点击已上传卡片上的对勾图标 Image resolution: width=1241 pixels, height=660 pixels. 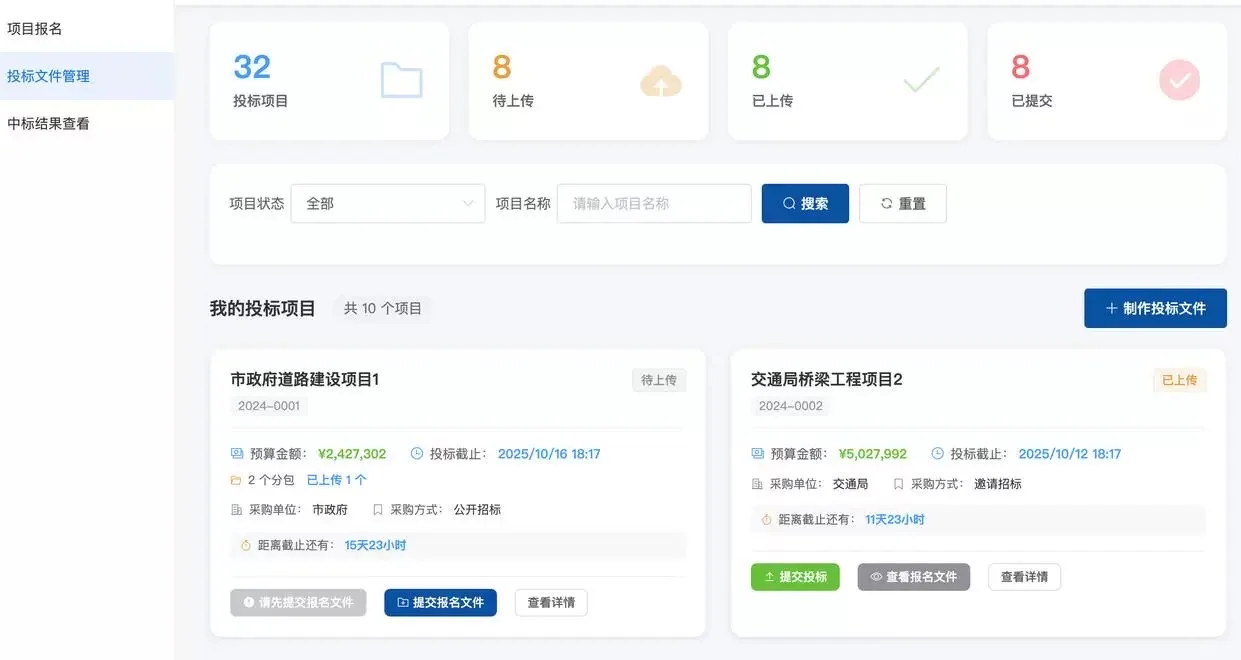[920, 80]
